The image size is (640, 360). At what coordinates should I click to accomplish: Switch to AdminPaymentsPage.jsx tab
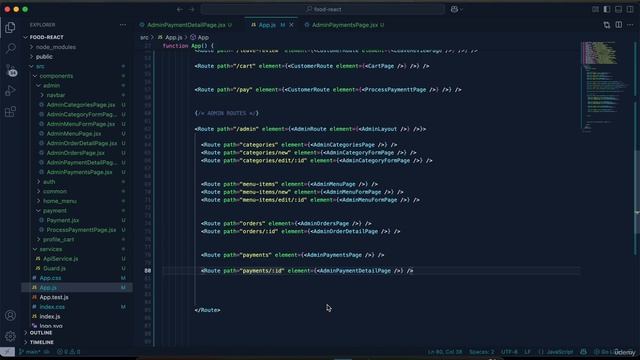344,25
